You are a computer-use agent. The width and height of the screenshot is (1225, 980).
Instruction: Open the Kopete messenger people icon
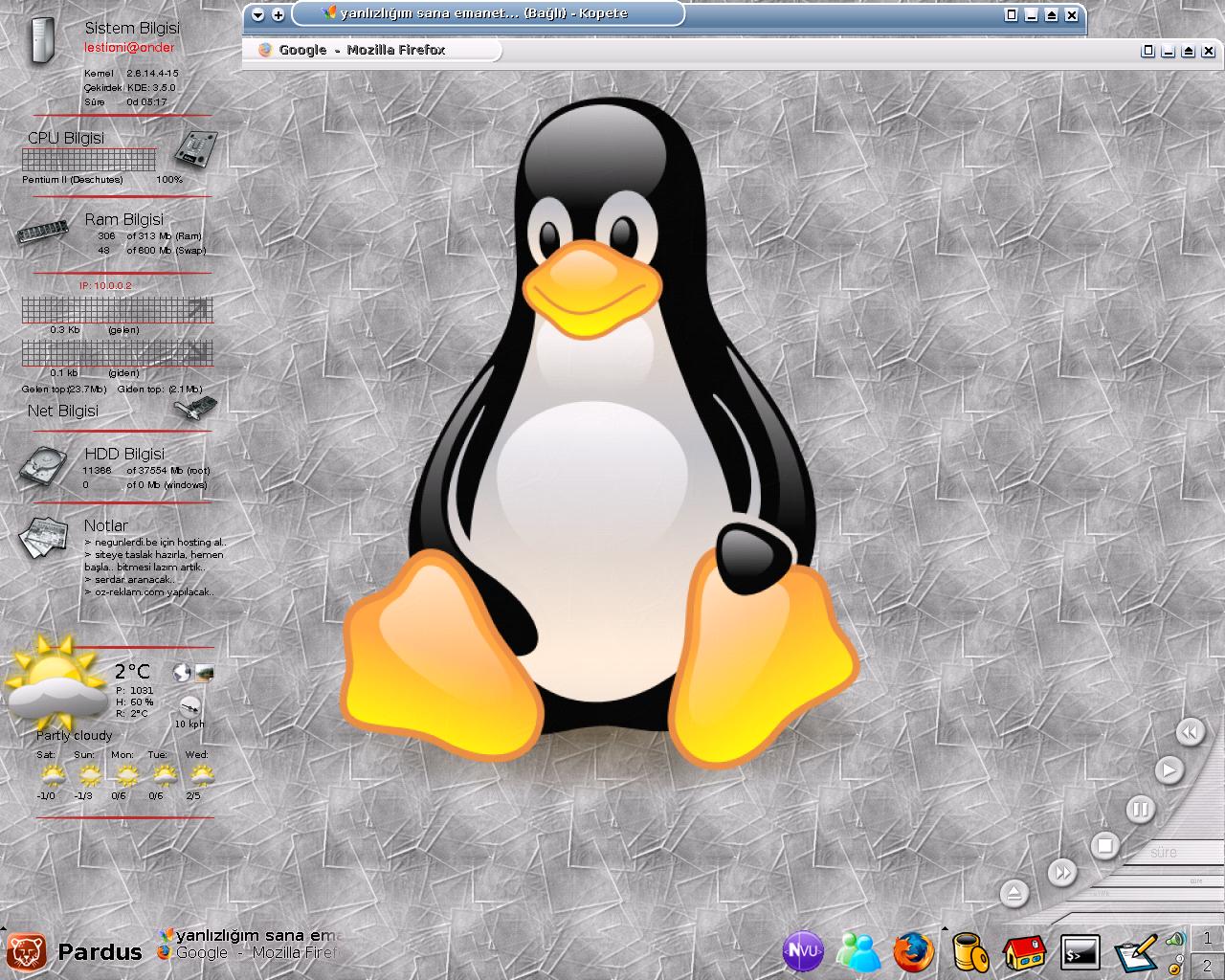point(858,951)
